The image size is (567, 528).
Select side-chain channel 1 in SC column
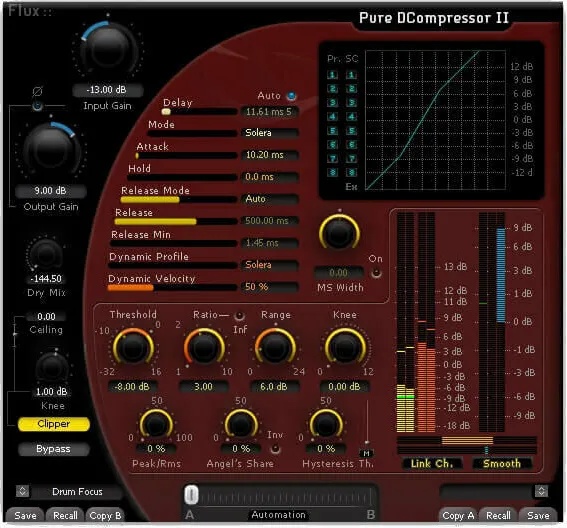coord(351,75)
